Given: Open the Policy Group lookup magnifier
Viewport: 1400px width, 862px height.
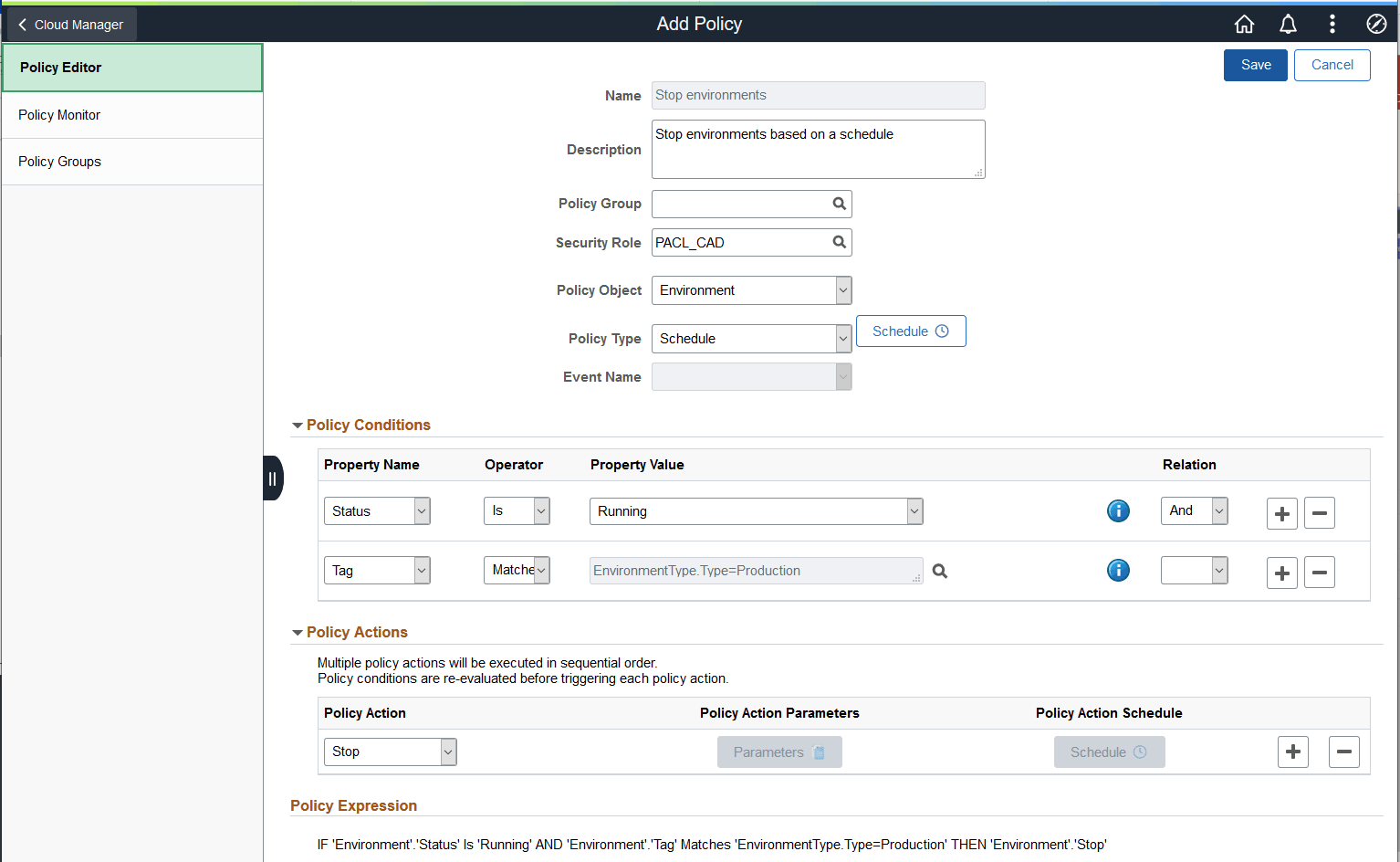Looking at the screenshot, I should point(839,204).
